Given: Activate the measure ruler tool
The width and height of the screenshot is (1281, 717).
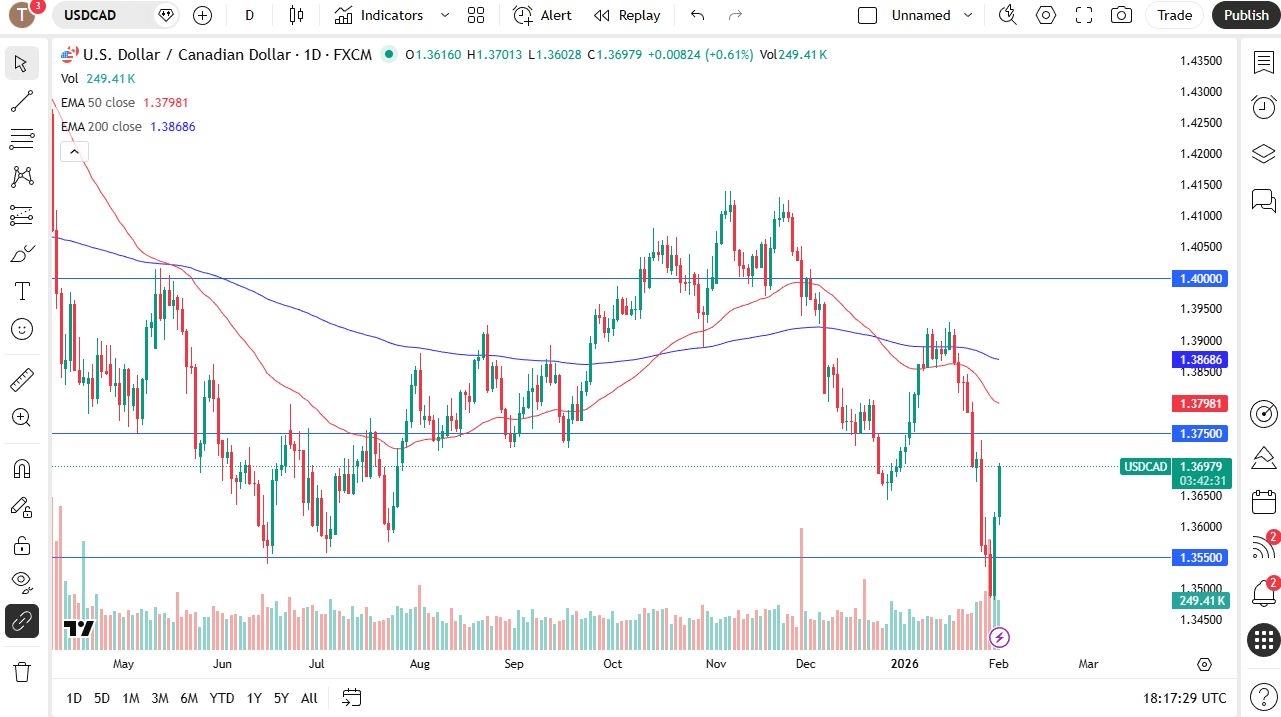Looking at the screenshot, I should click(22, 379).
